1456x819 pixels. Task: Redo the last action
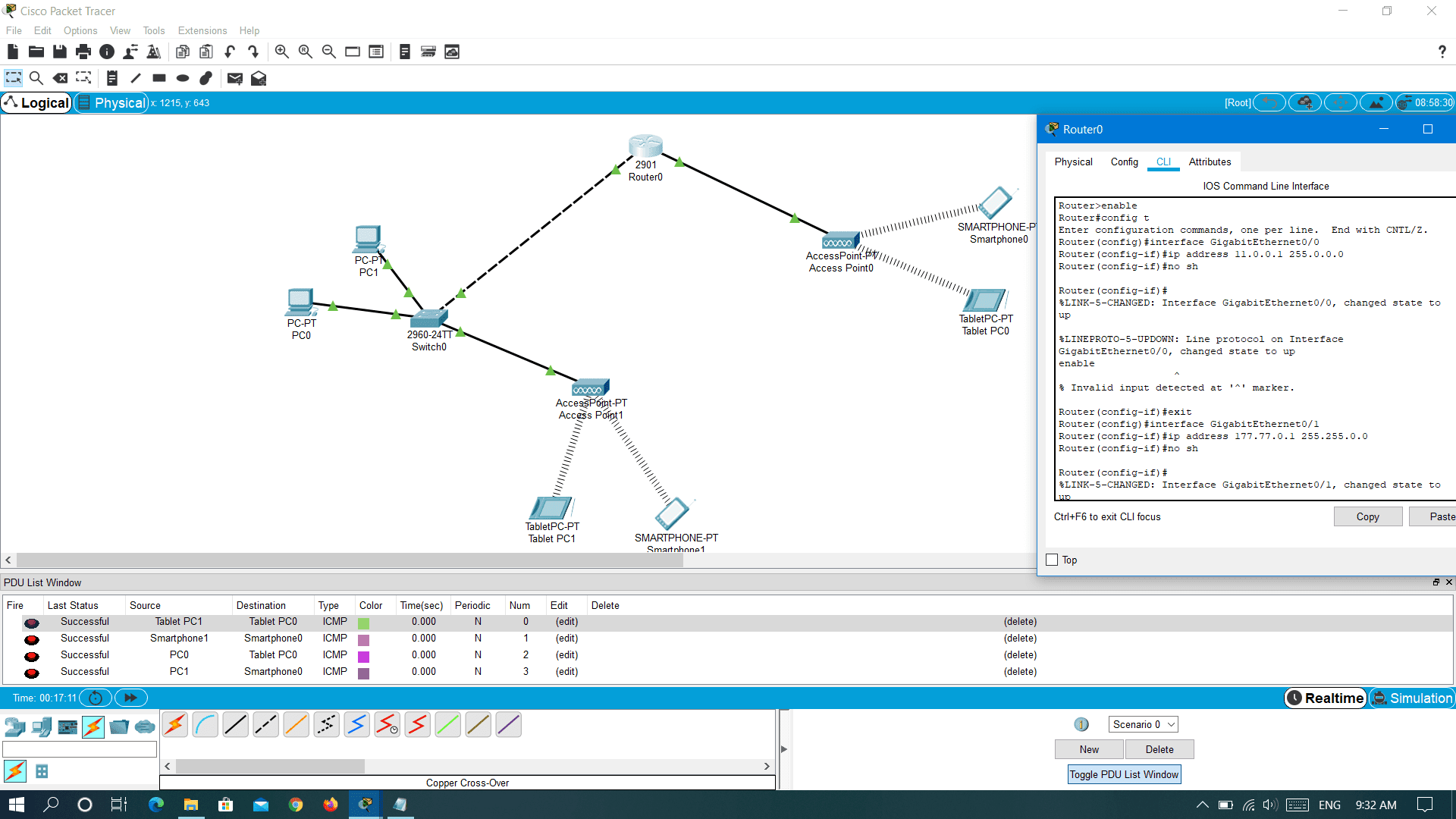253,52
